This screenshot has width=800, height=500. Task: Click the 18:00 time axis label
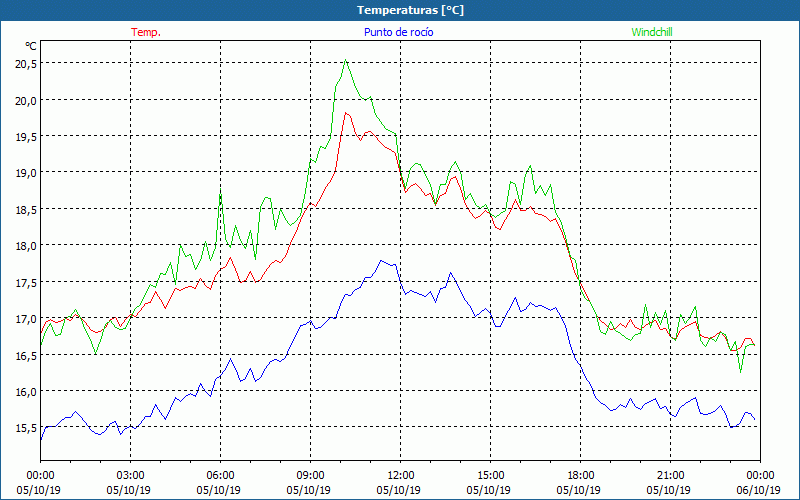pyautogui.click(x=580, y=476)
